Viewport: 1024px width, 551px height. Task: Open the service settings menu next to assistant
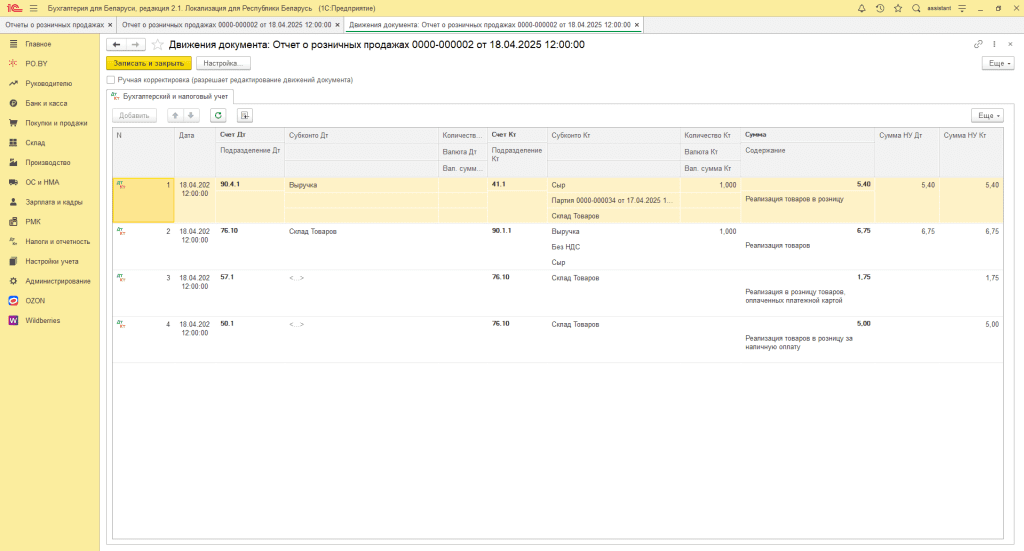point(961,8)
